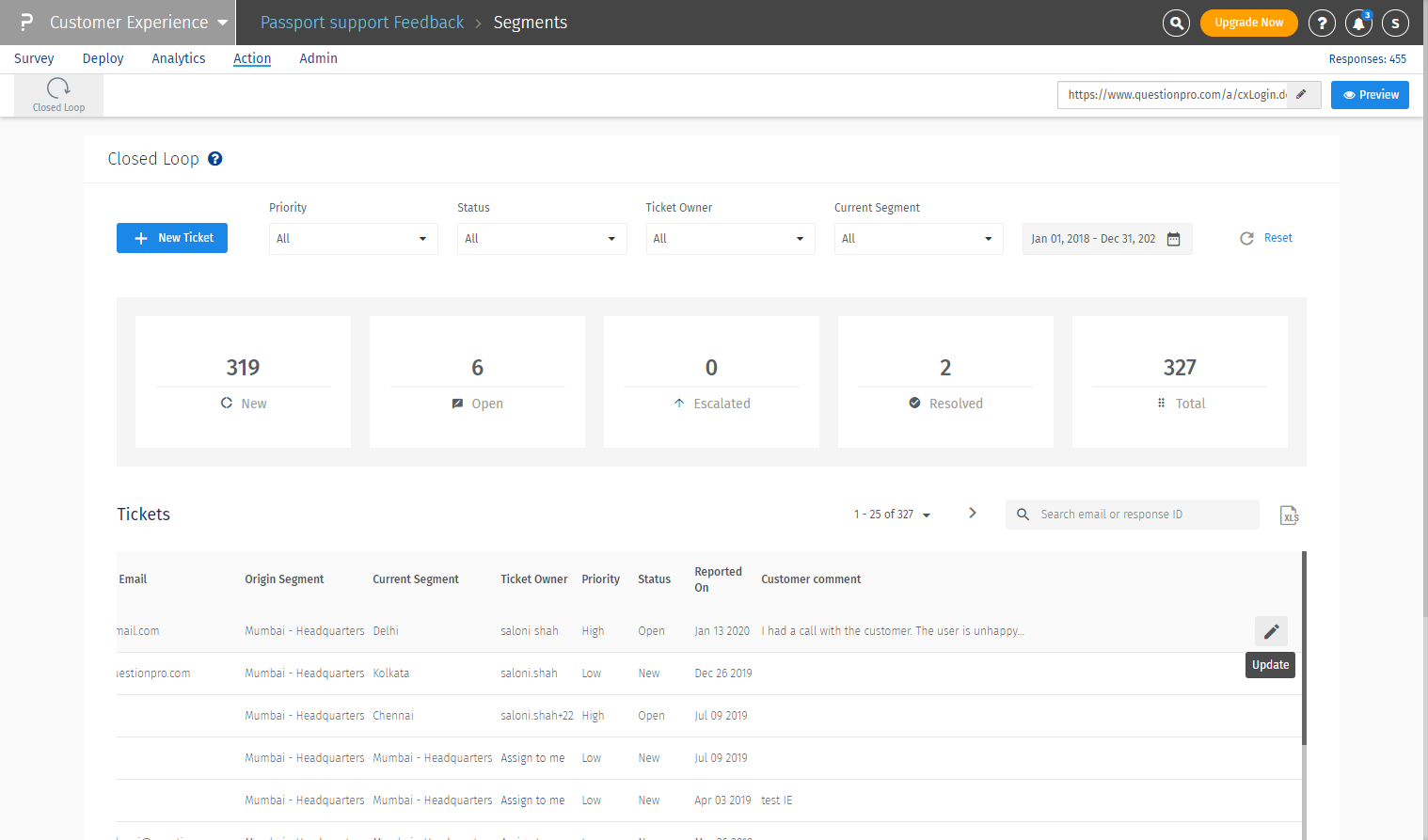
Task: Click the user profile avatar icon
Action: [1395, 23]
